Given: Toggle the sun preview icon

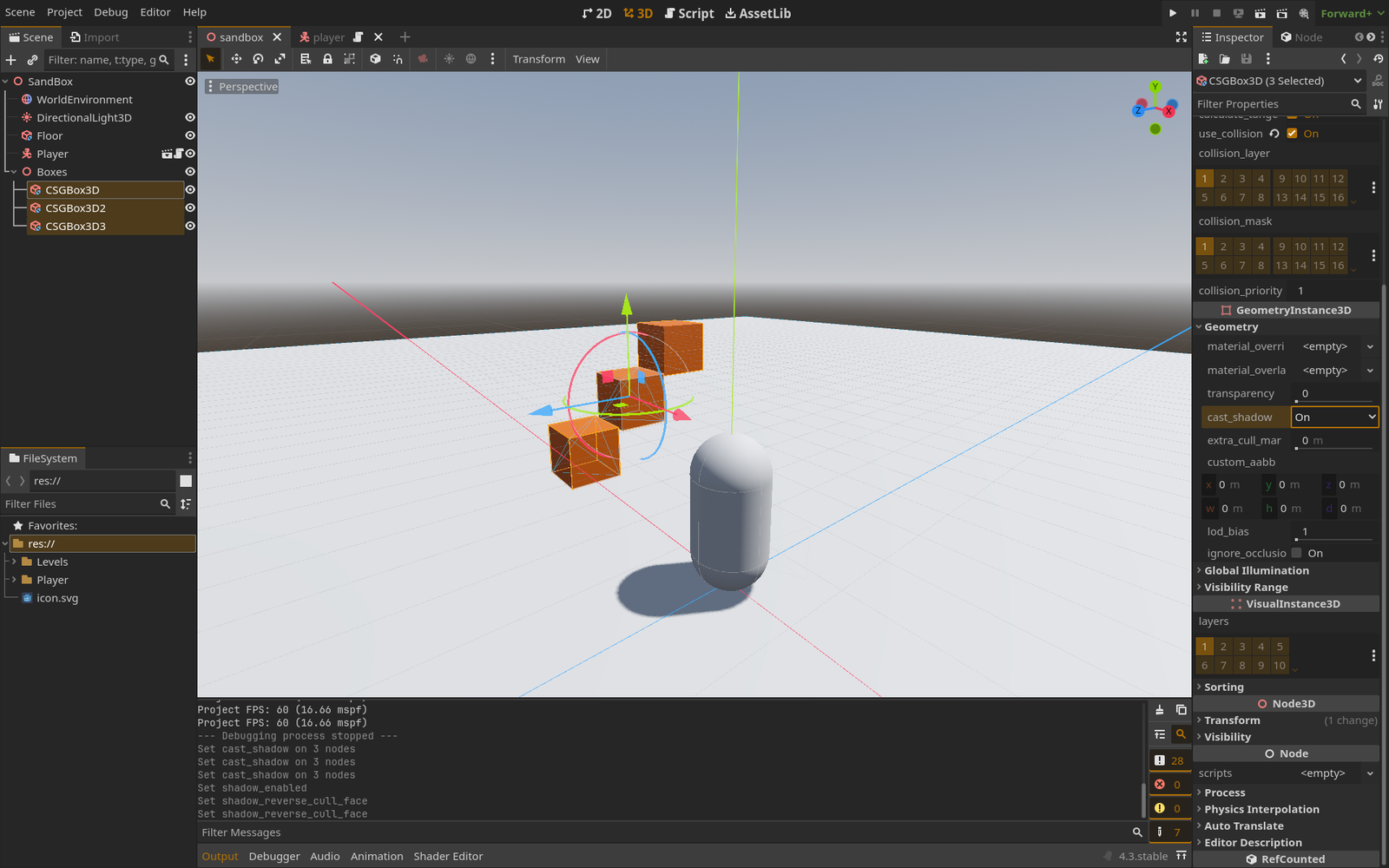Looking at the screenshot, I should point(449,59).
